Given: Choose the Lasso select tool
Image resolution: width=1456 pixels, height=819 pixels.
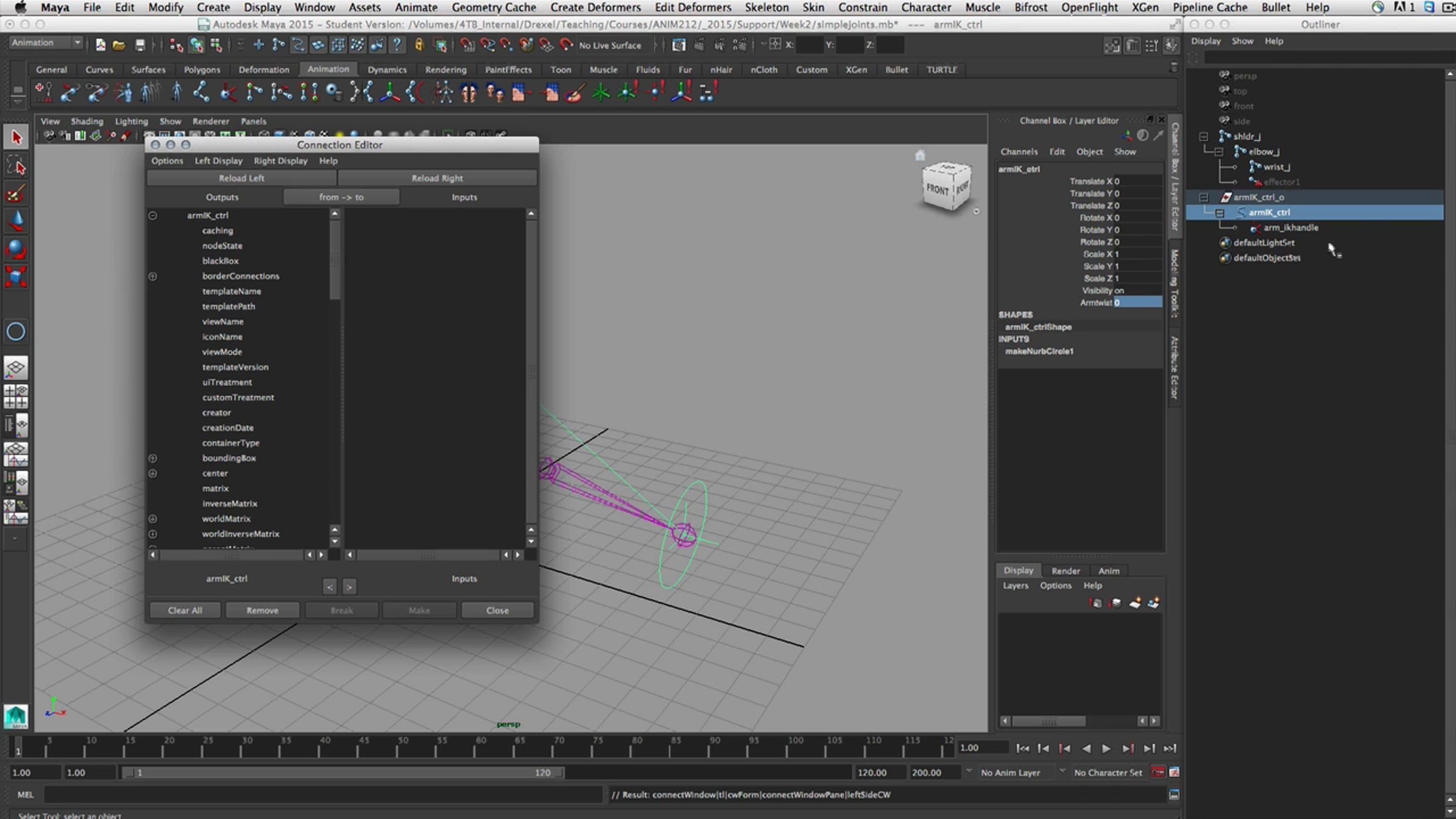Looking at the screenshot, I should pyautogui.click(x=16, y=166).
